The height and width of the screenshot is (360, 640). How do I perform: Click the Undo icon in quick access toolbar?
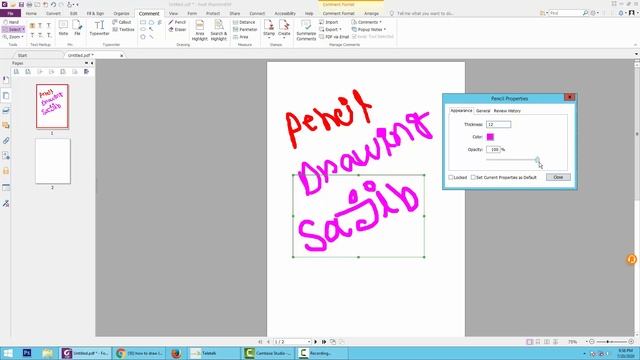[x=53, y=4]
